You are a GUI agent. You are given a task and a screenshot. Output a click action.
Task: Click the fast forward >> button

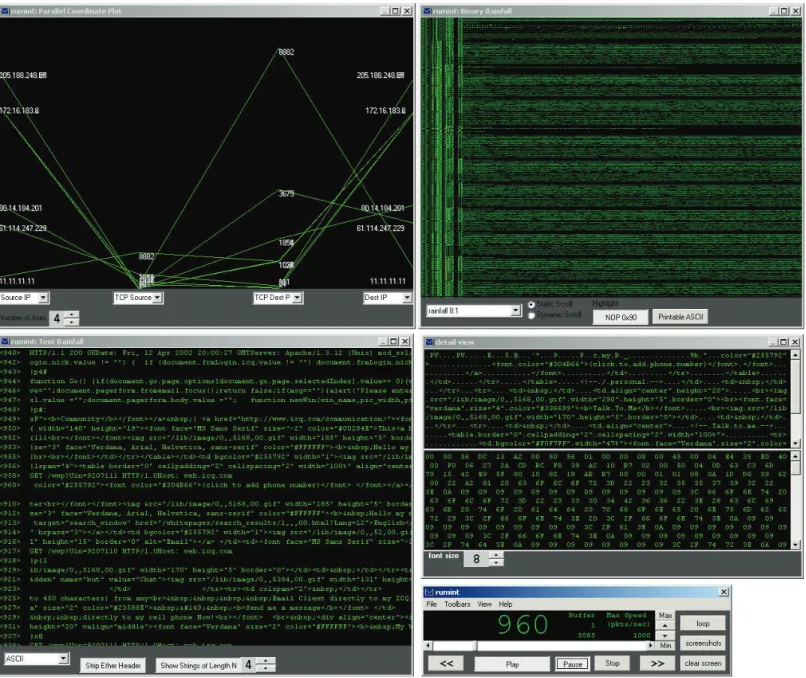pos(657,664)
